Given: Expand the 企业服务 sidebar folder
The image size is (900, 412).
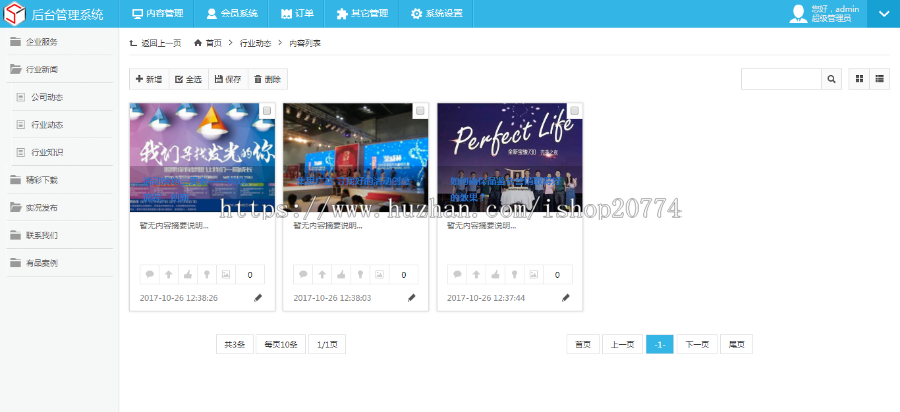Looking at the screenshot, I should (x=16, y=42).
